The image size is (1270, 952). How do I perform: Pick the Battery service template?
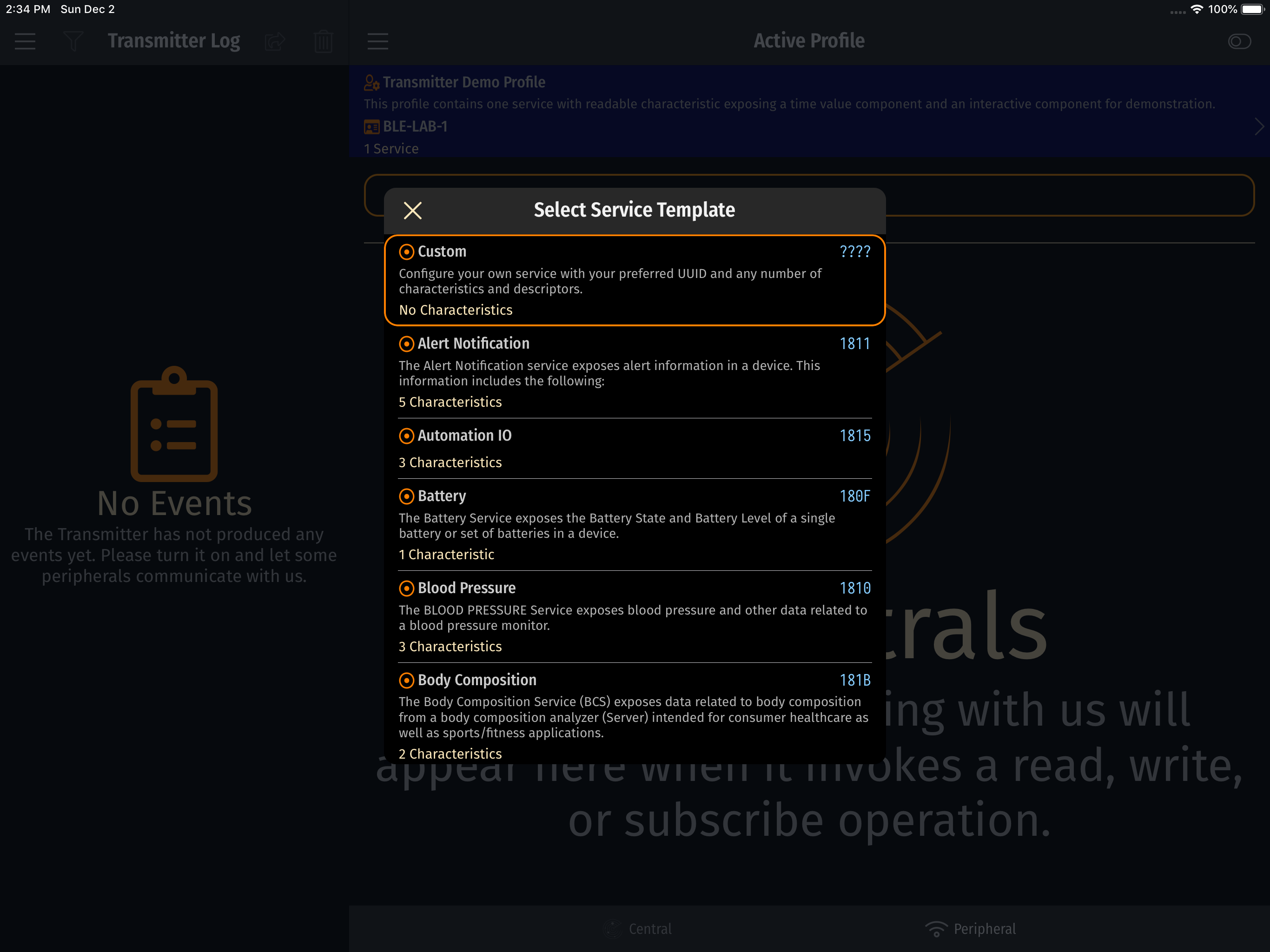click(442, 496)
